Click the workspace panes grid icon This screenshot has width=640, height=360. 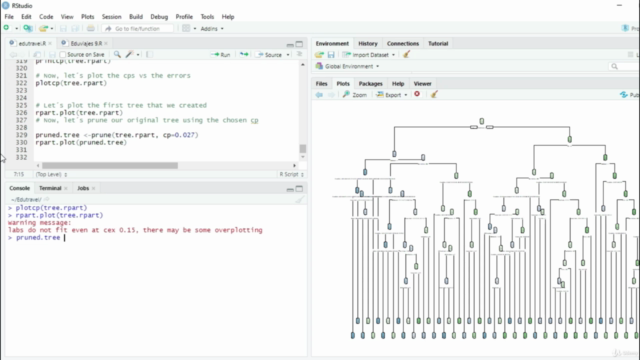click(x=186, y=28)
